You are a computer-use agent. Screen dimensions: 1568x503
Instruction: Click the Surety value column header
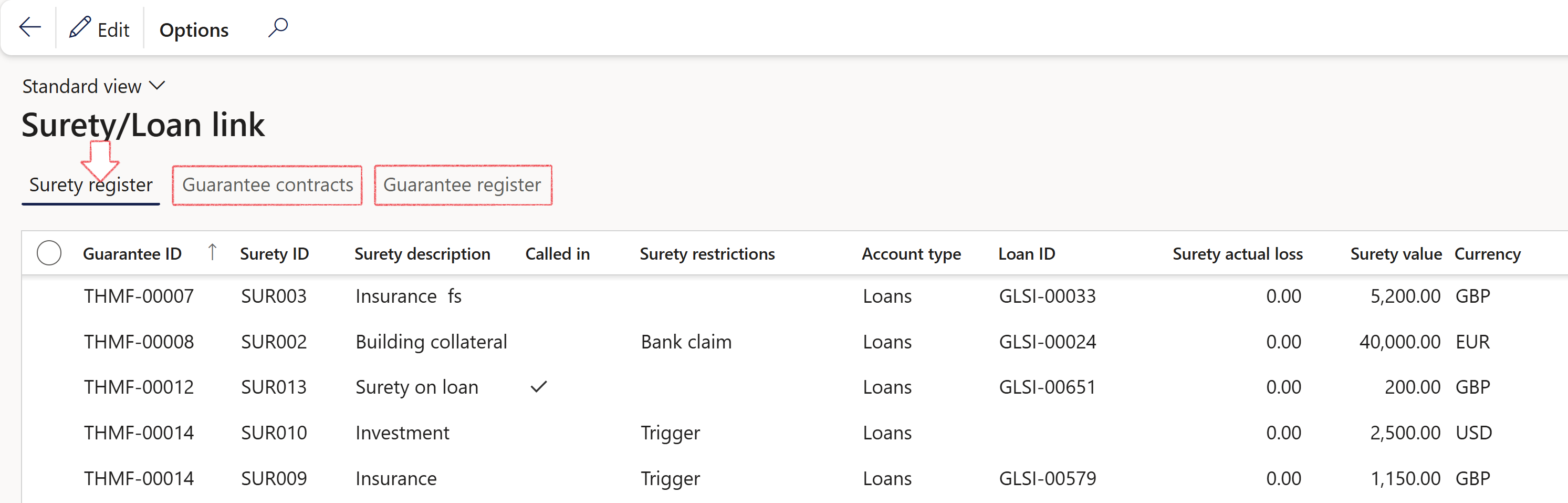(1396, 253)
